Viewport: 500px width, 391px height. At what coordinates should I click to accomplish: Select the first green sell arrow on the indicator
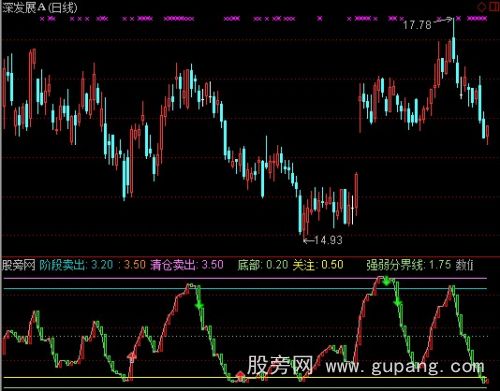tap(199, 305)
